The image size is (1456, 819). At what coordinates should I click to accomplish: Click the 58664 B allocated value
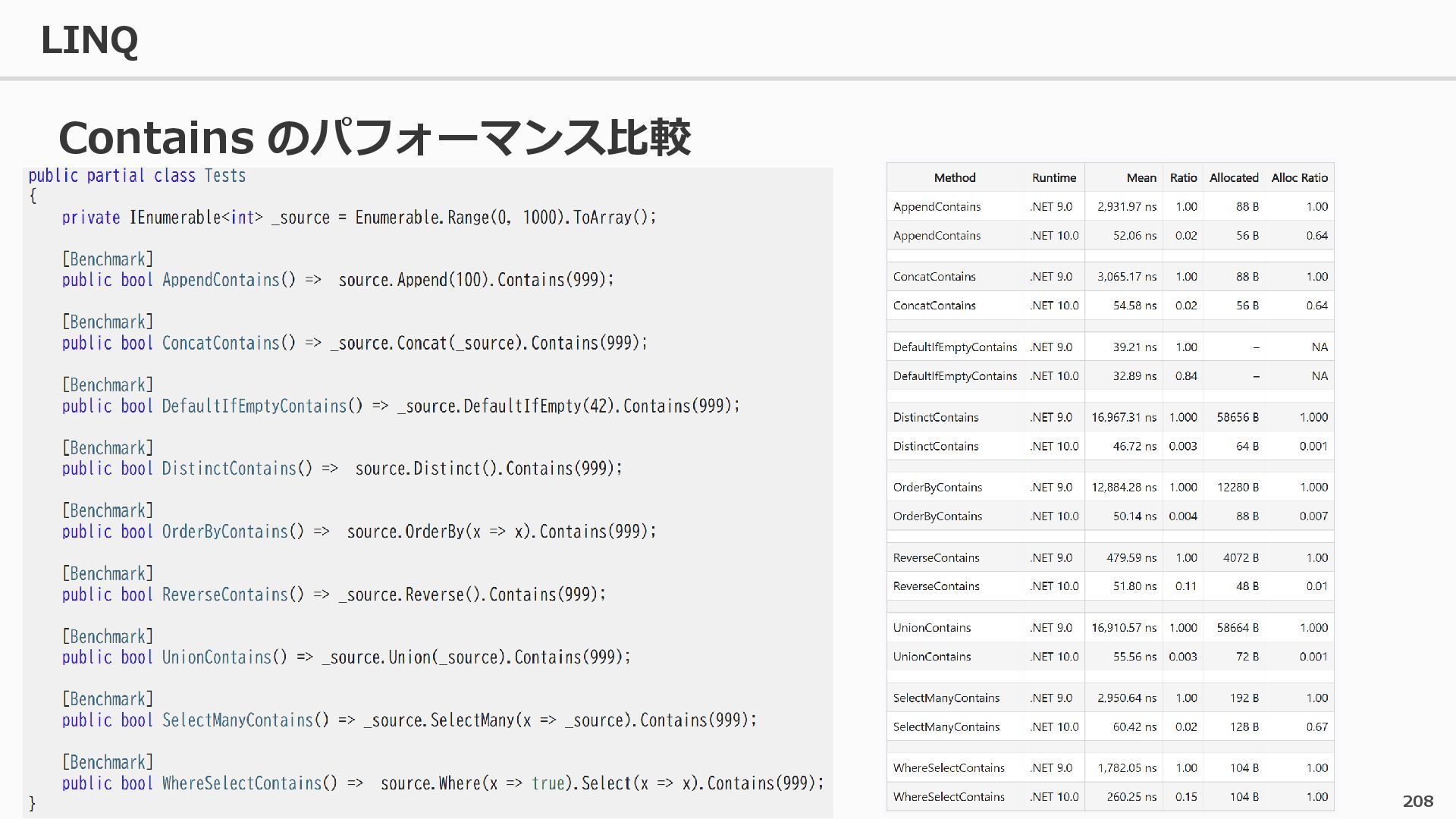coord(1238,627)
